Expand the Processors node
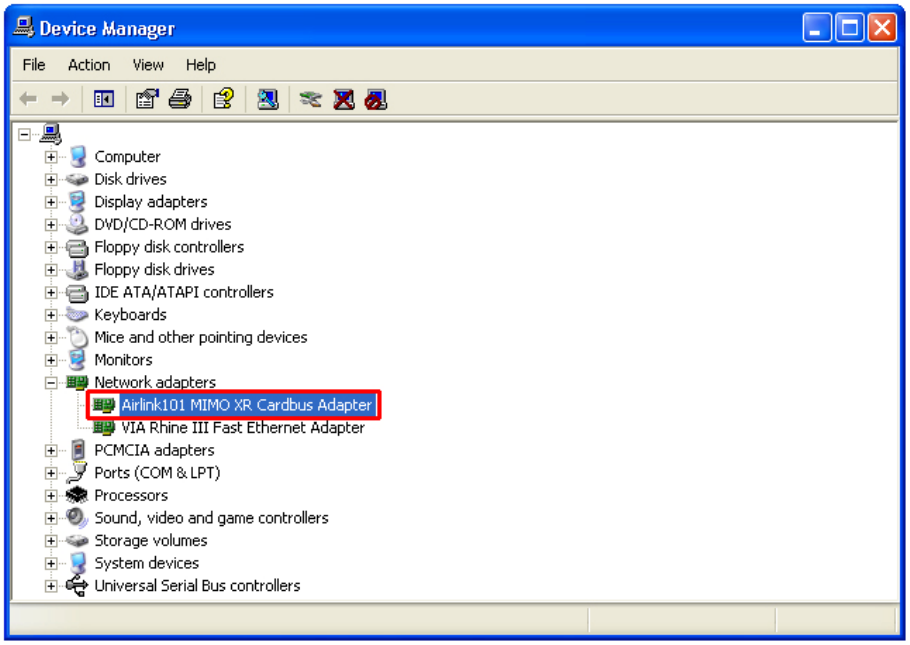The image size is (910, 645). [x=51, y=496]
